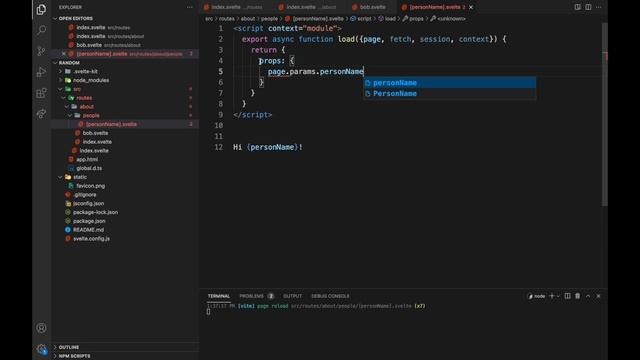Open [personName].svelte in file tree

(111, 124)
